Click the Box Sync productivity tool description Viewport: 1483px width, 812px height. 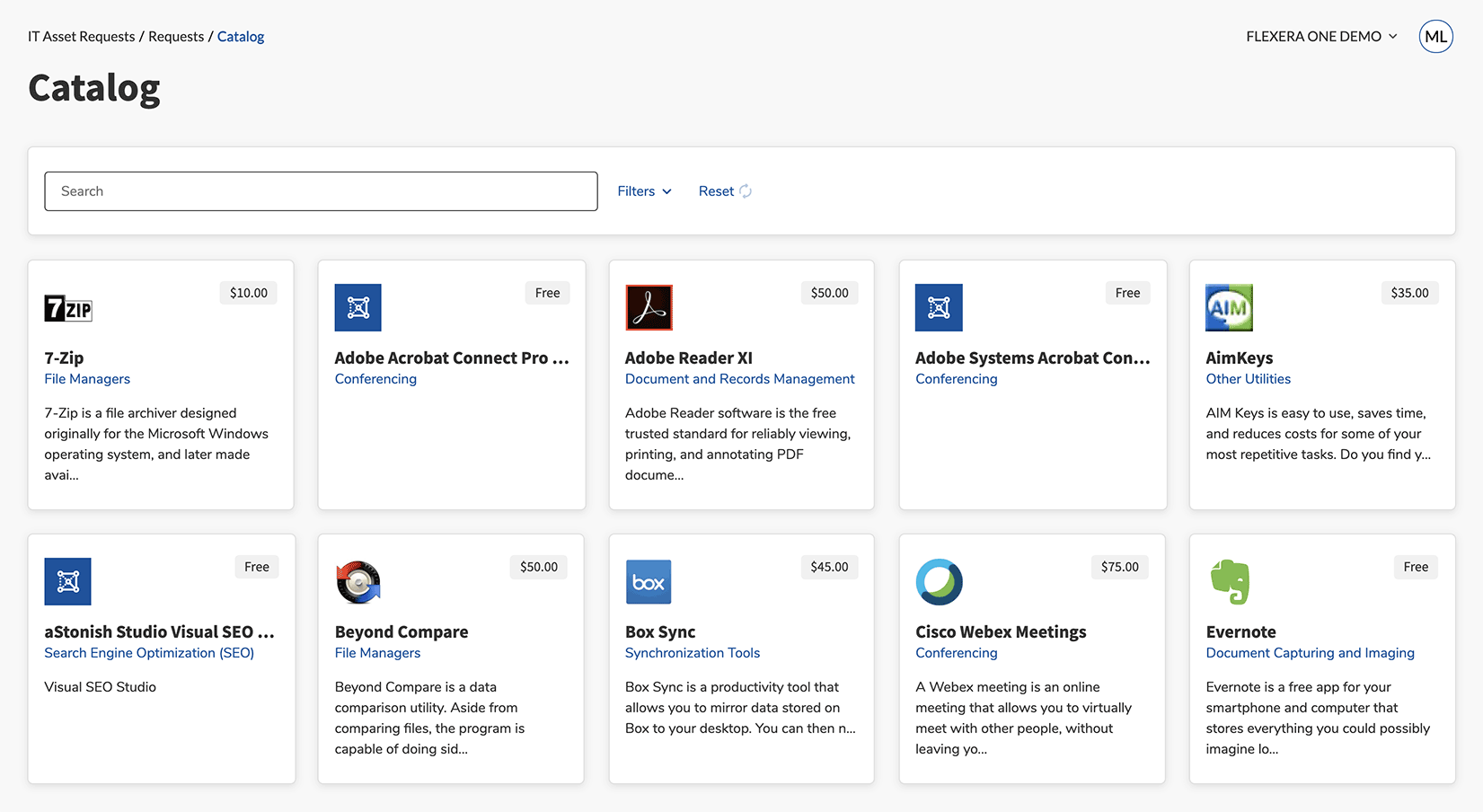click(740, 708)
